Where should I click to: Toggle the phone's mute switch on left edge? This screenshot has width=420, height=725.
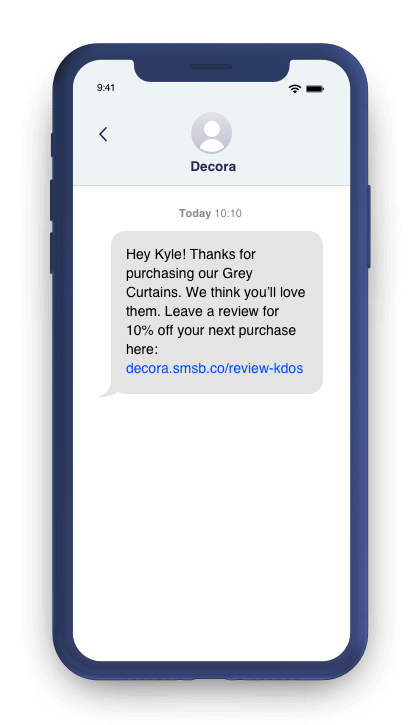52,145
